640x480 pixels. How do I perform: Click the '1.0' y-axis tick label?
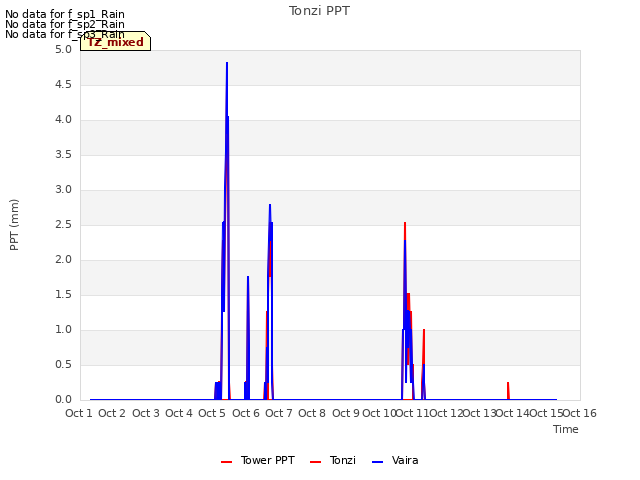(x=63, y=330)
